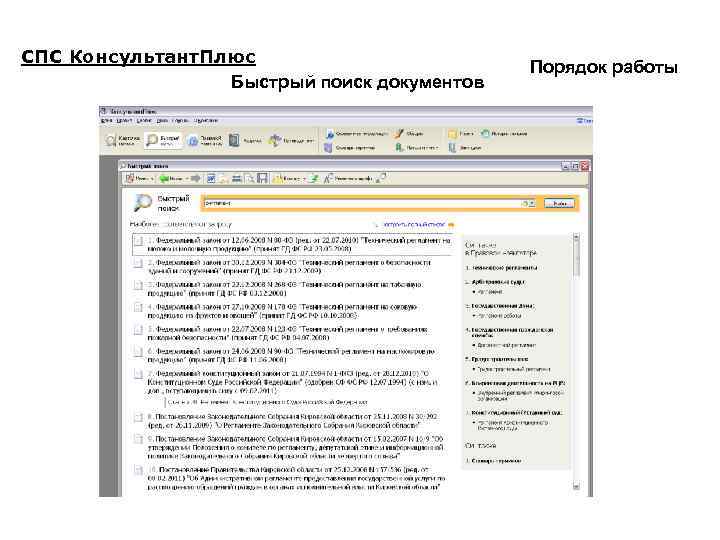Select the Быстрый поиск toolbar button

tap(163, 140)
